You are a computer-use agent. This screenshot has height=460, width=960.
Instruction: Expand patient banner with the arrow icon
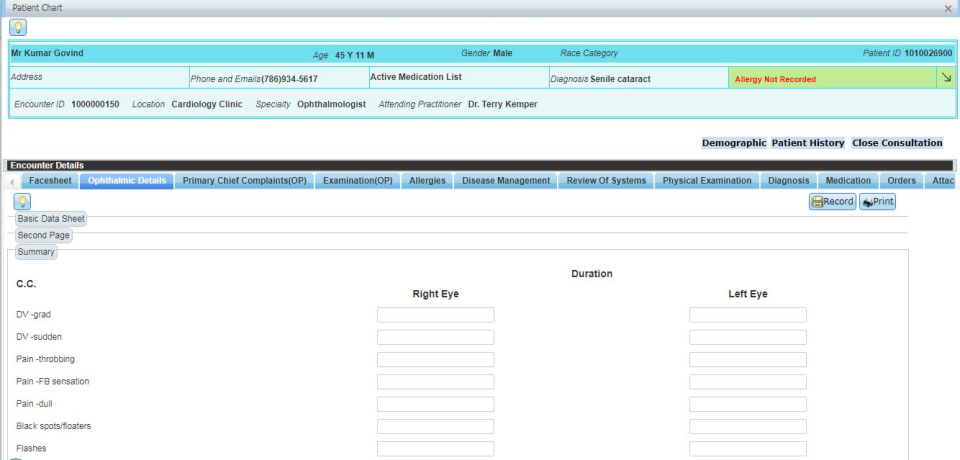pyautogui.click(x=947, y=78)
